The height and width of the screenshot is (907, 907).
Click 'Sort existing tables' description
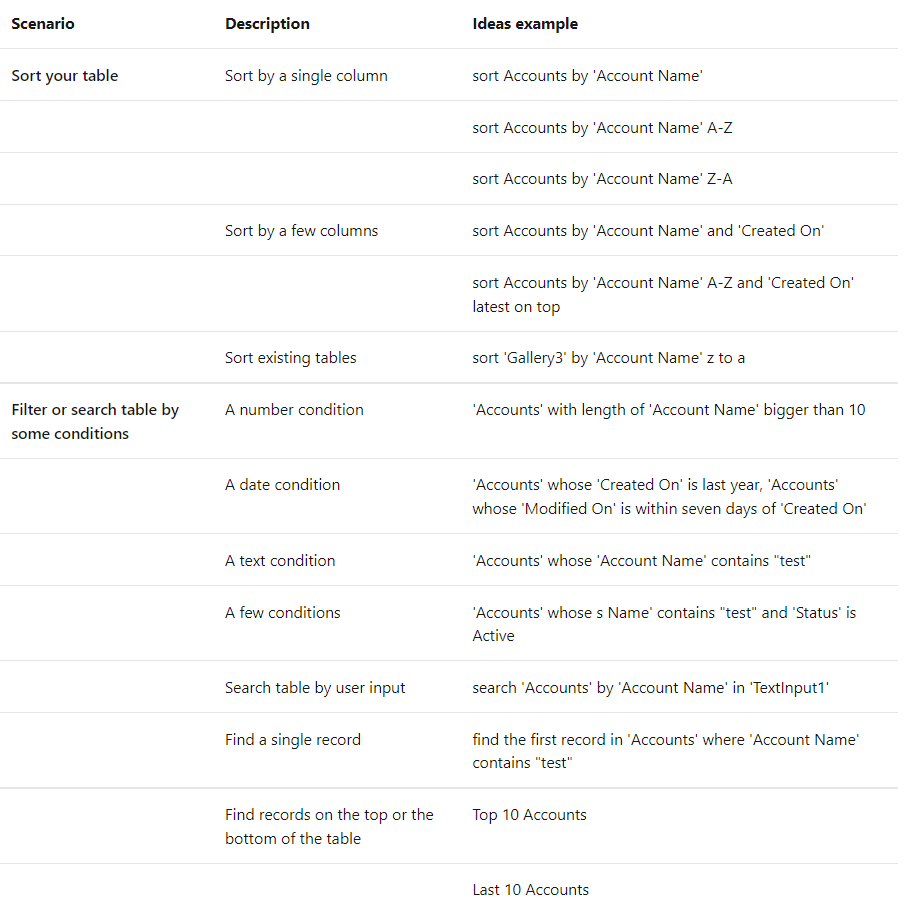tap(290, 357)
